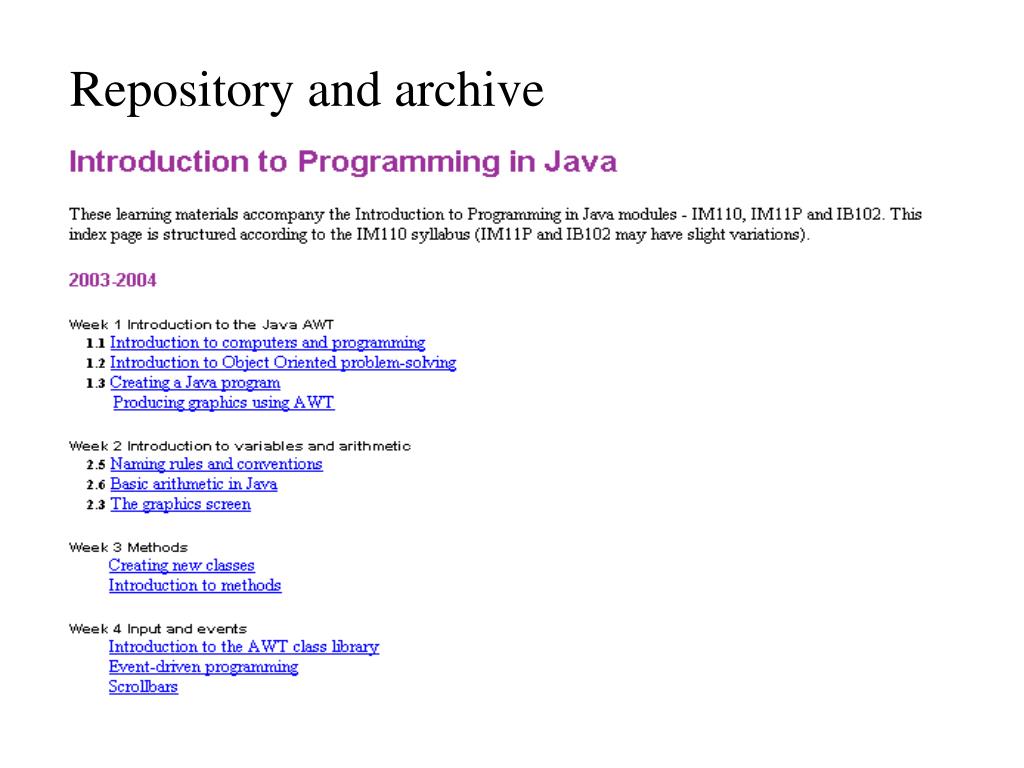Select 'Week 1 Introduction to the Java AWT' heading
The width and height of the screenshot is (1024, 768).
coord(201,325)
